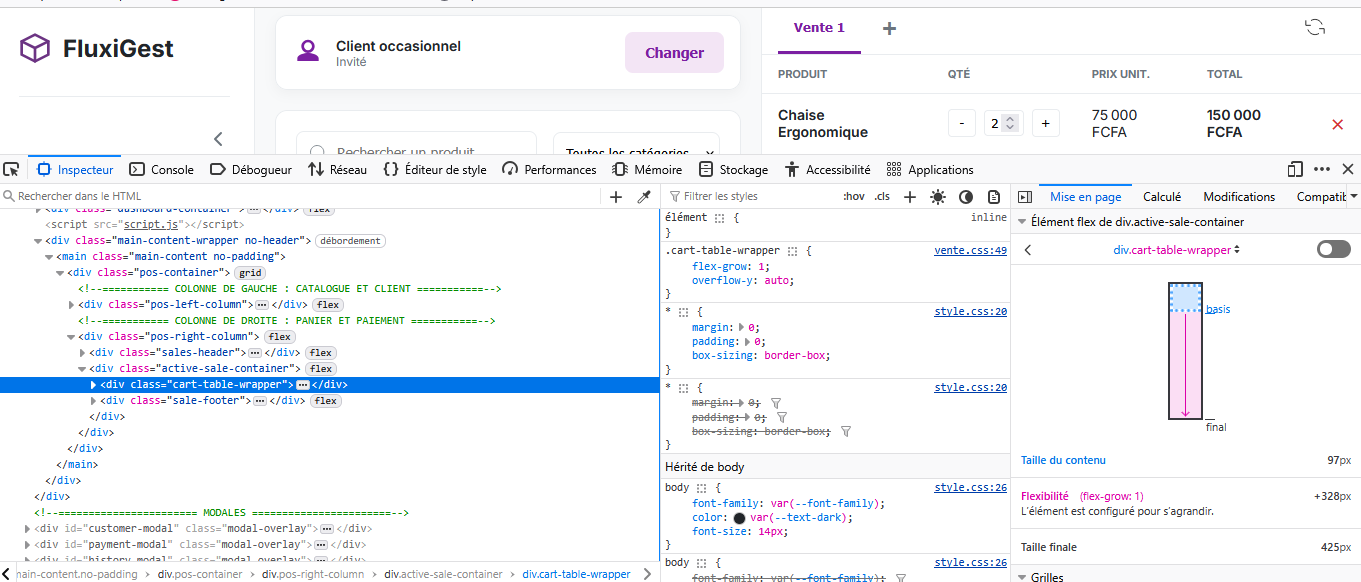Collapse the pos-container div node
The height and width of the screenshot is (582, 1361).
click(x=60, y=273)
